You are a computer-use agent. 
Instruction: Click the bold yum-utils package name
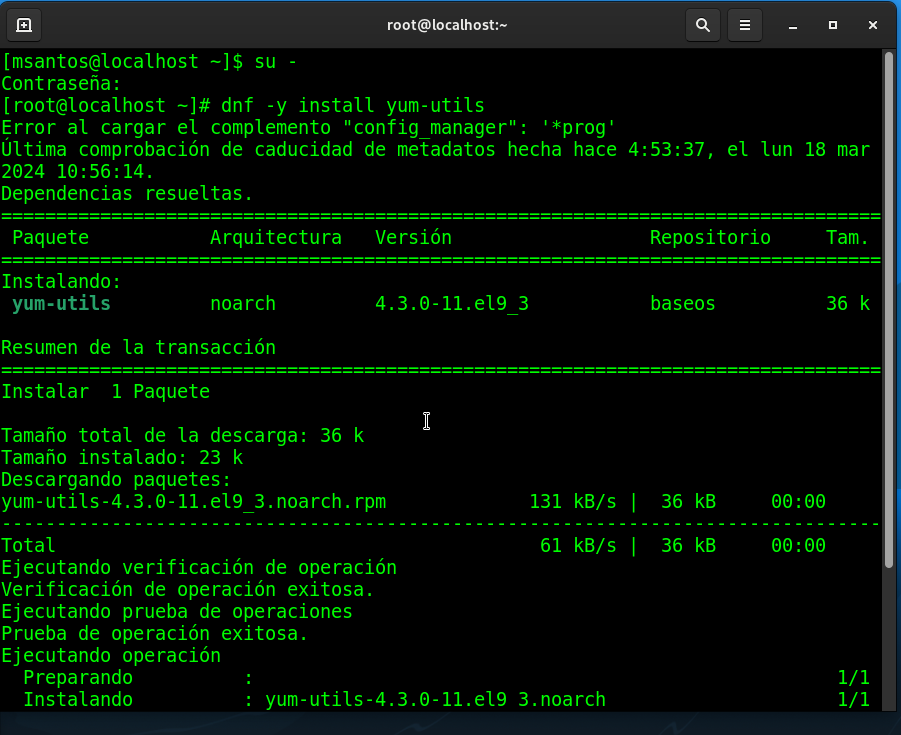[x=61, y=303]
